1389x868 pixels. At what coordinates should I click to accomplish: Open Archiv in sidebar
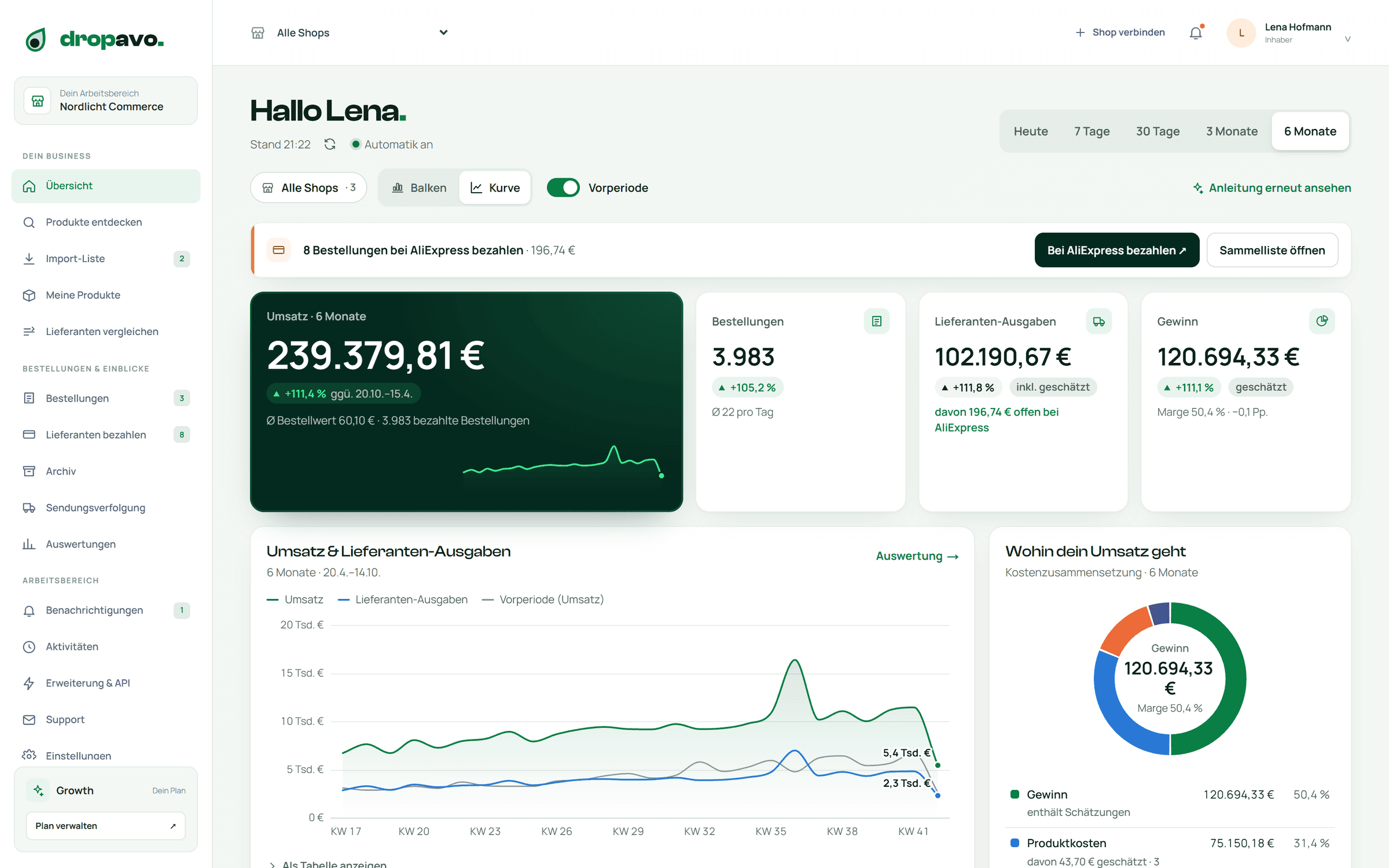coord(106,471)
